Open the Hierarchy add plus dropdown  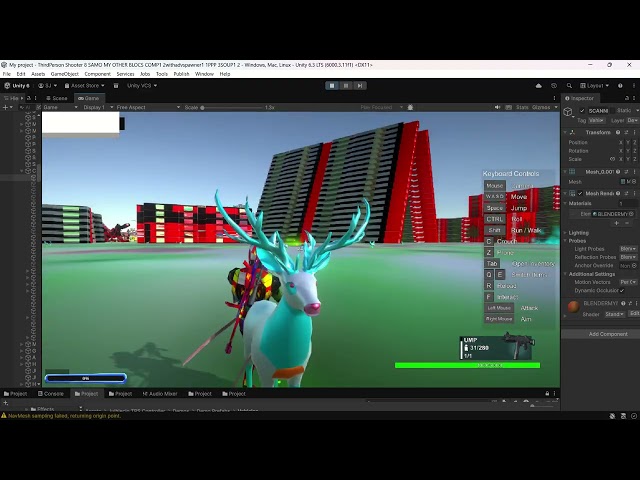pyautogui.click(x=8, y=107)
